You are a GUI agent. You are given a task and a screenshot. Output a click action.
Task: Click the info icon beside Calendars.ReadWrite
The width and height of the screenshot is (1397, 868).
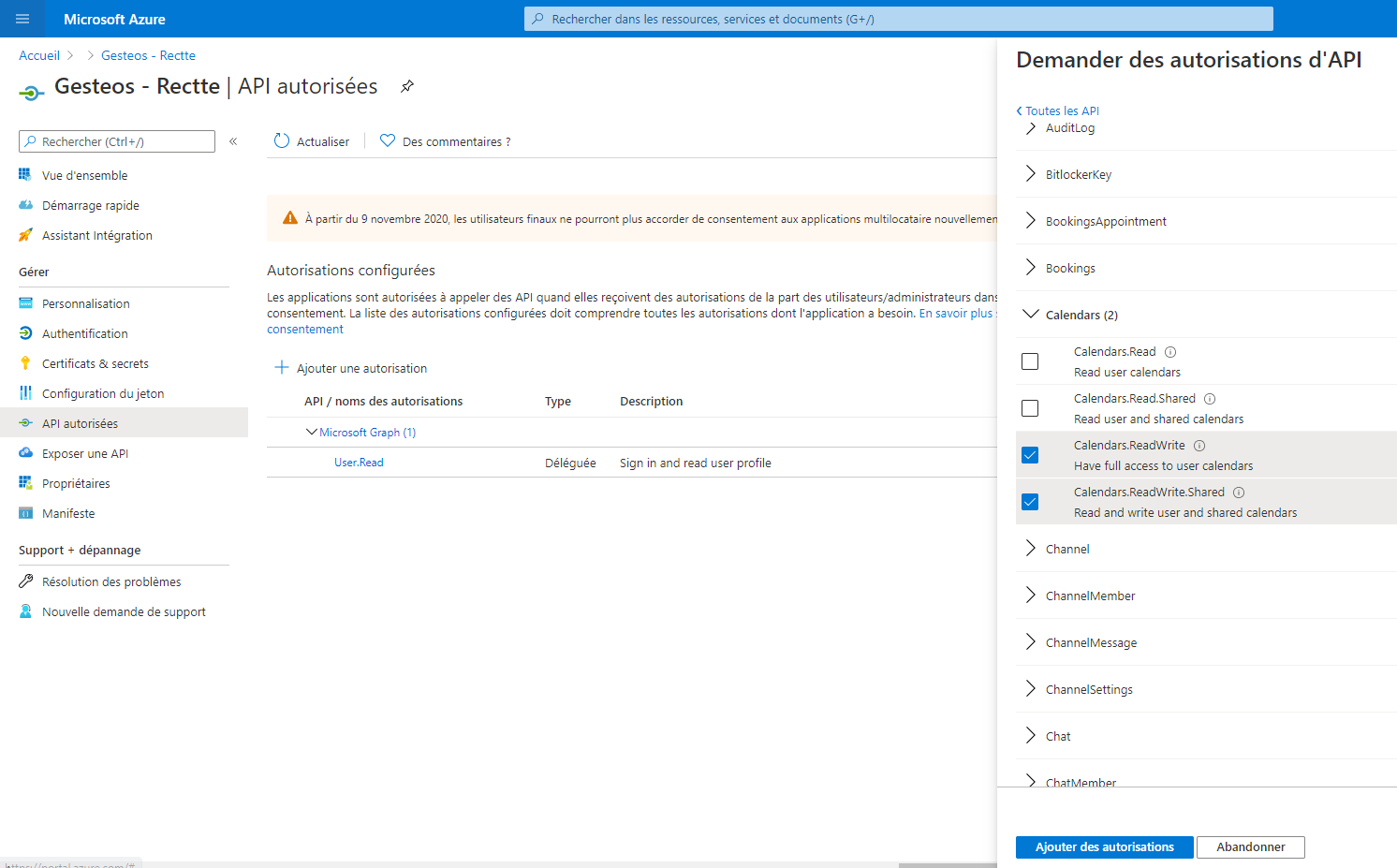pos(1199,446)
